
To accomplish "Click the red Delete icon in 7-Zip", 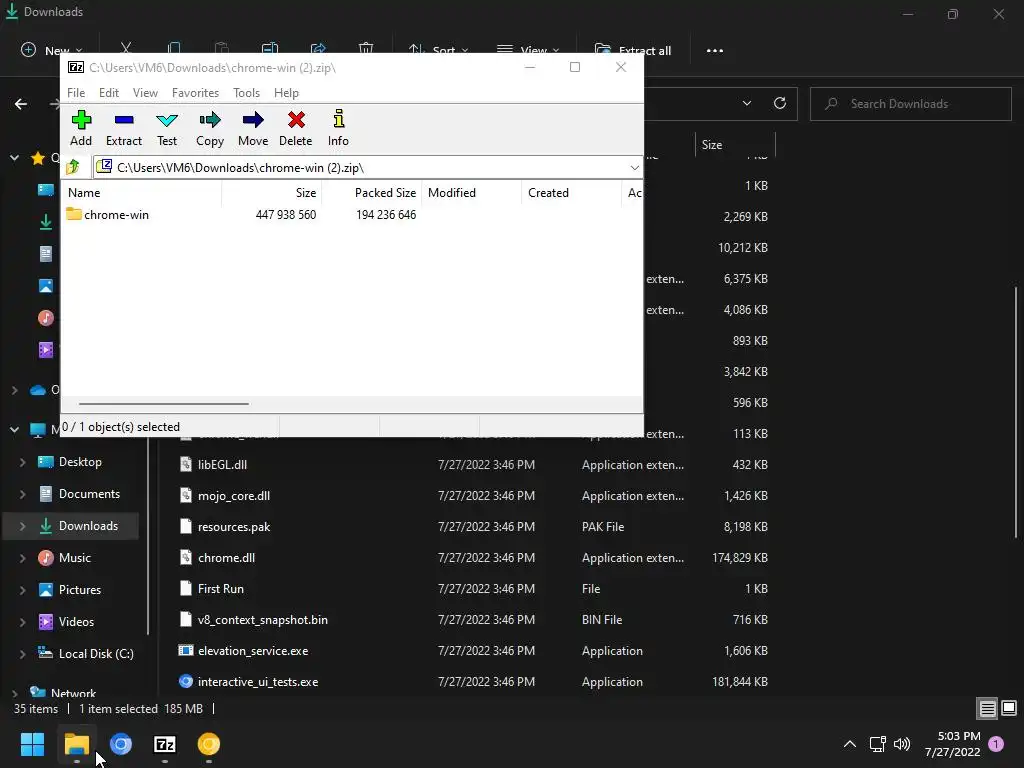I will [x=296, y=120].
